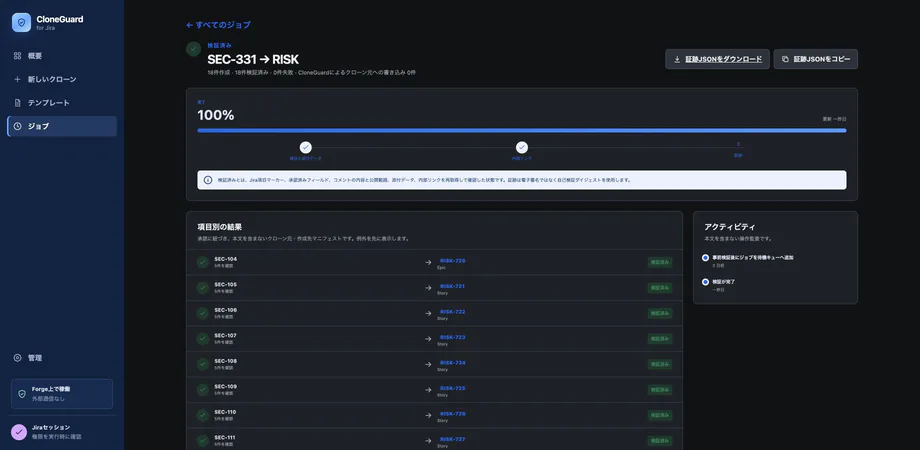Click the 更新 一昨日 timestamp
Image resolution: width=920 pixels, height=450 pixels.
tap(834, 119)
